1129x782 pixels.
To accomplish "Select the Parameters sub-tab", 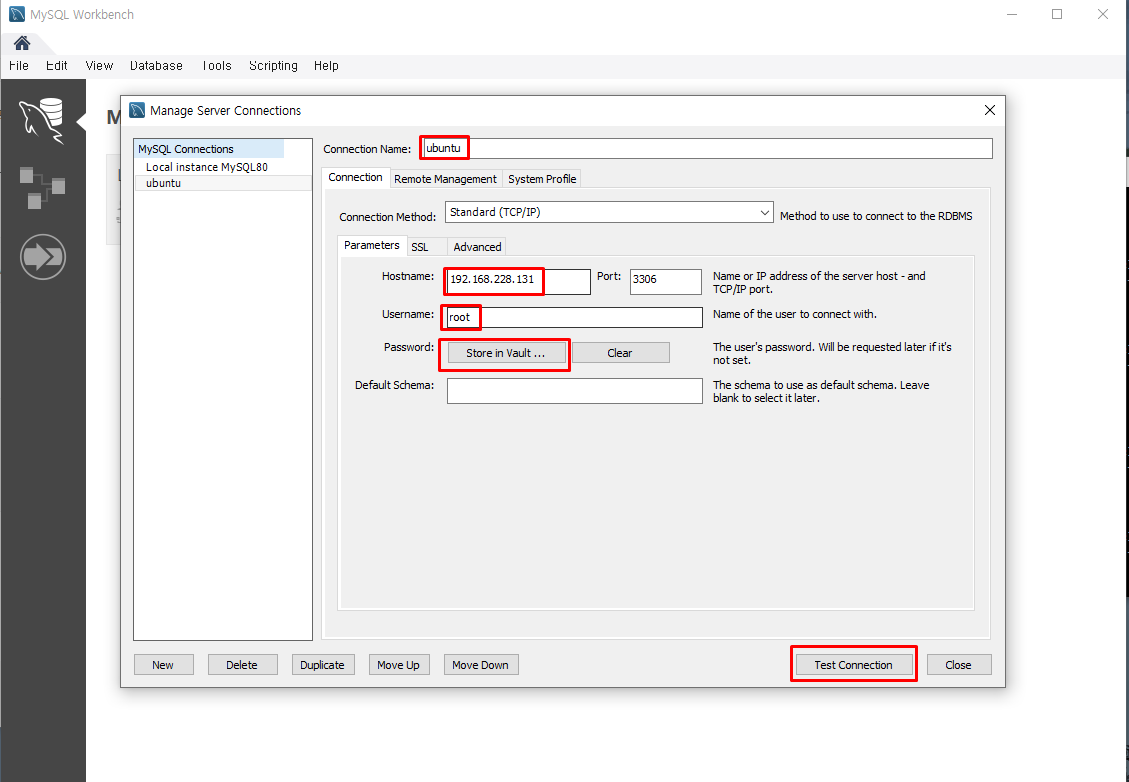I will [372, 246].
